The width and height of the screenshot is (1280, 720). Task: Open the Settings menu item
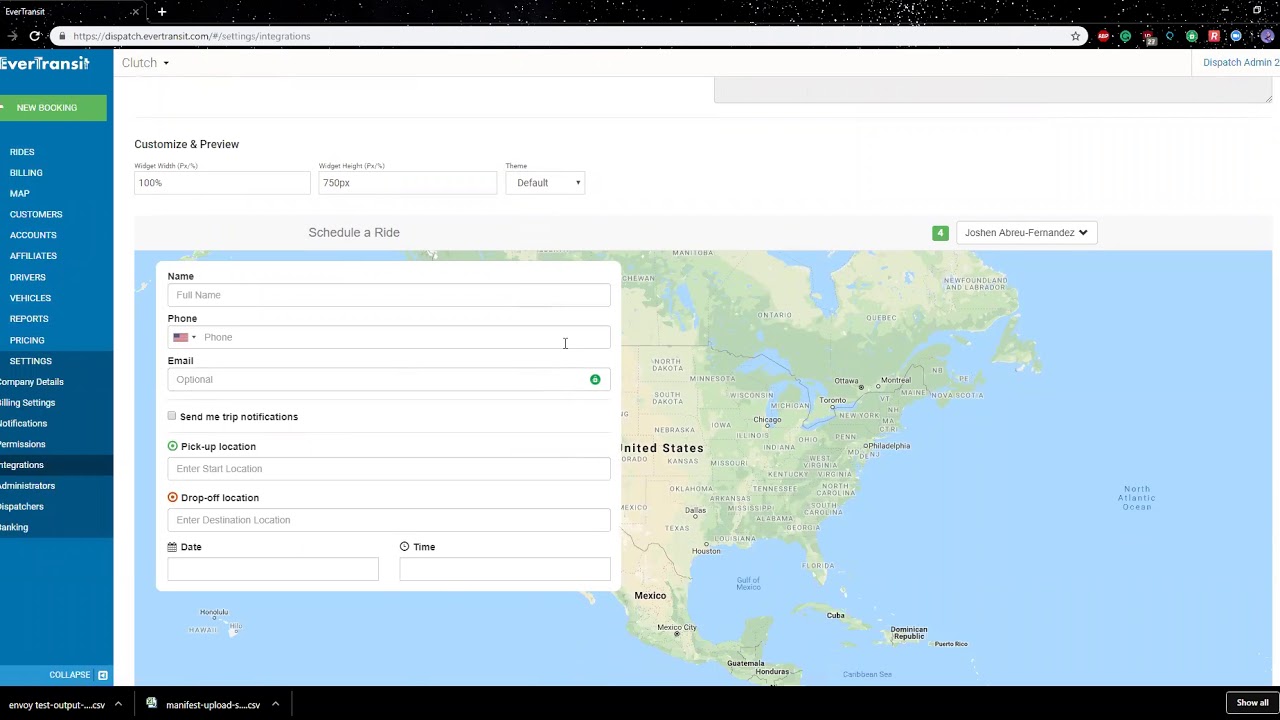(x=31, y=361)
